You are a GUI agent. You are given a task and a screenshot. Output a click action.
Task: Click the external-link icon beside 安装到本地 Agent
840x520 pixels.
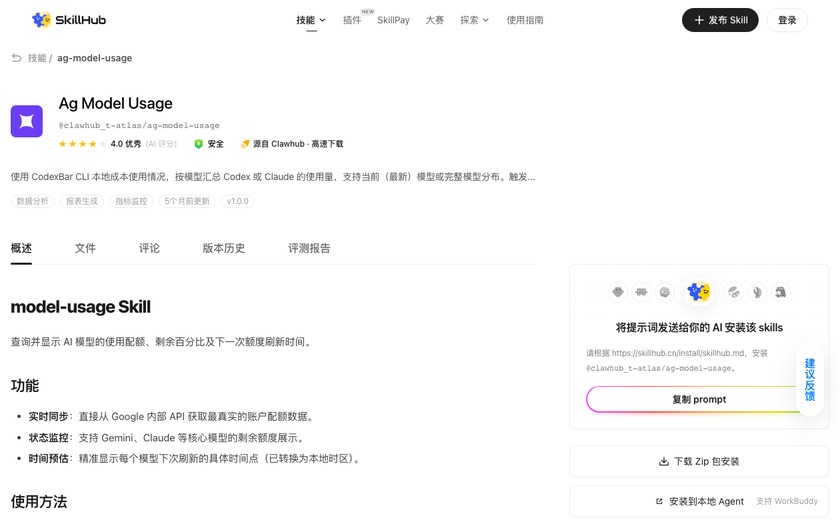[x=659, y=502]
